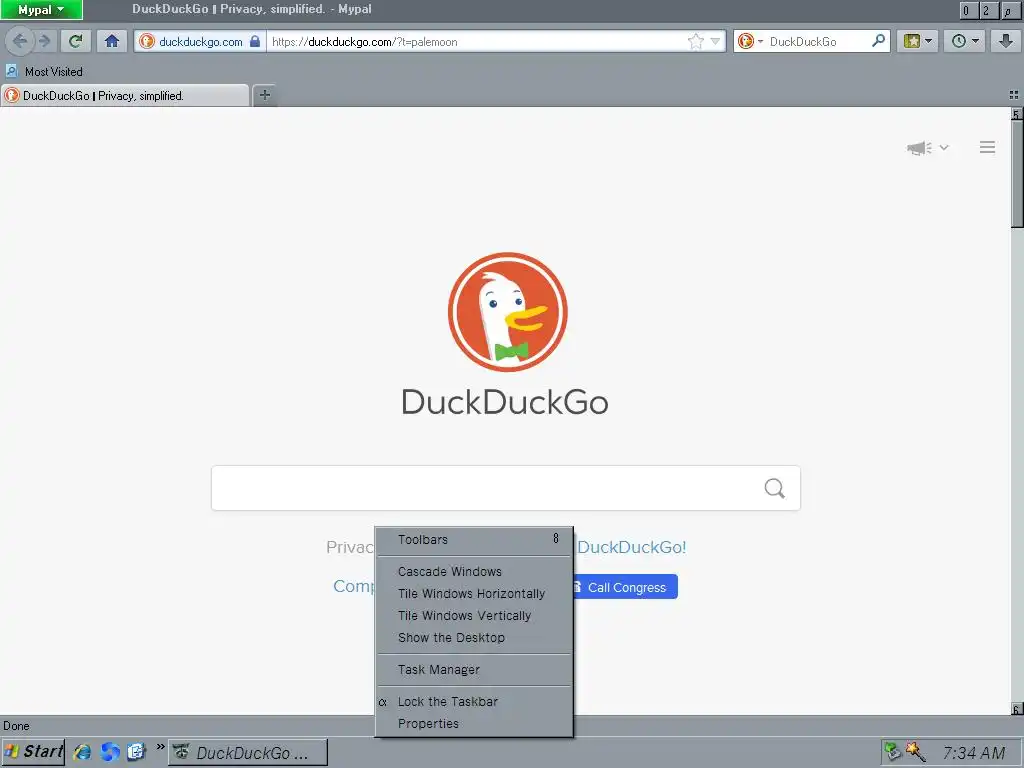This screenshot has width=1024, height=768.
Task: Click the address bar URL field
Action: tap(477, 41)
